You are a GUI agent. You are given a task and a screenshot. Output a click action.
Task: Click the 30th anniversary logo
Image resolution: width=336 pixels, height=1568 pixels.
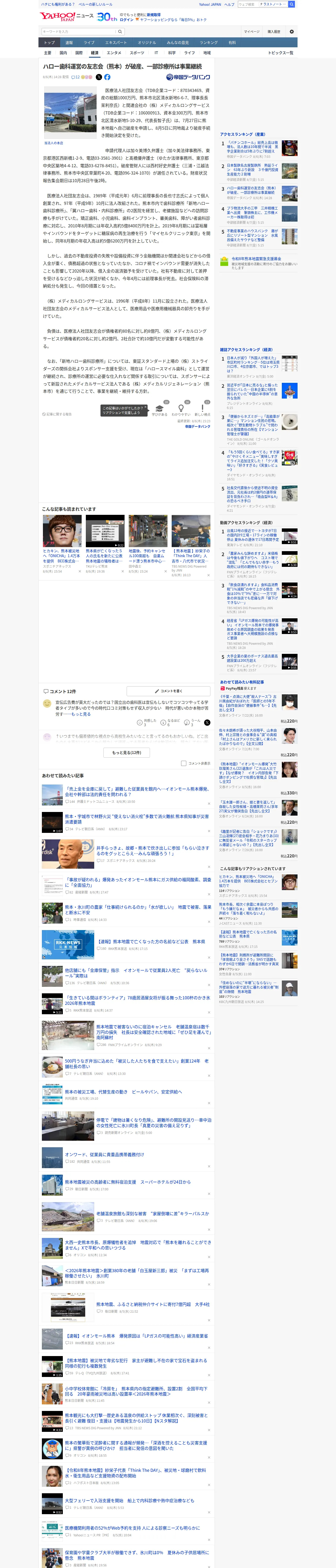click(107, 16)
